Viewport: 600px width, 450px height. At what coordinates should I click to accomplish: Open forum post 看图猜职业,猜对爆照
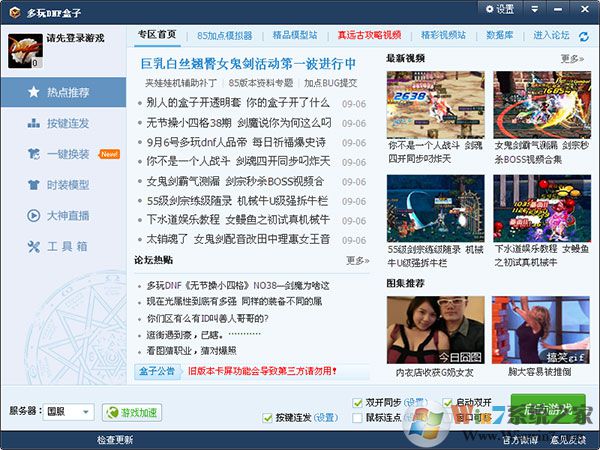pos(191,351)
